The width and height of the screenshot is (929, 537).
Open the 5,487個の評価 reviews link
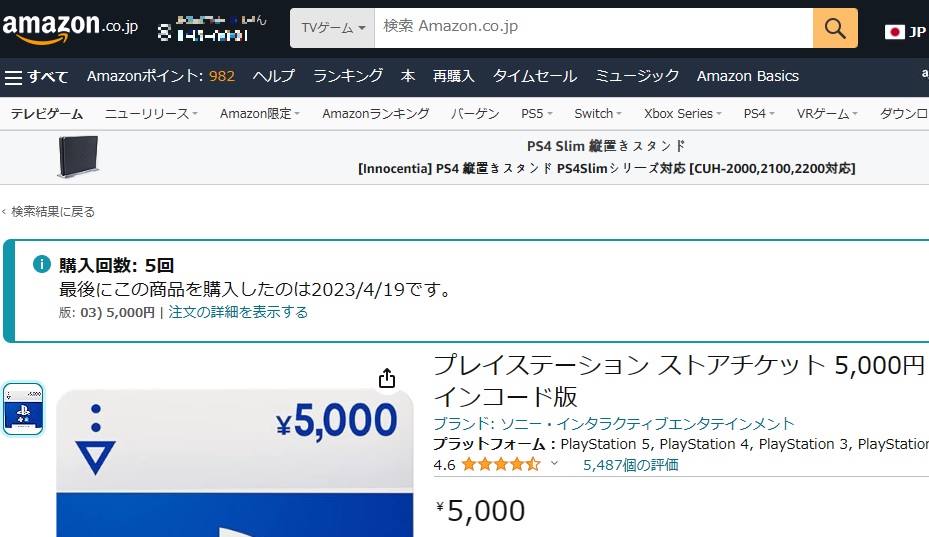pyautogui.click(x=630, y=465)
